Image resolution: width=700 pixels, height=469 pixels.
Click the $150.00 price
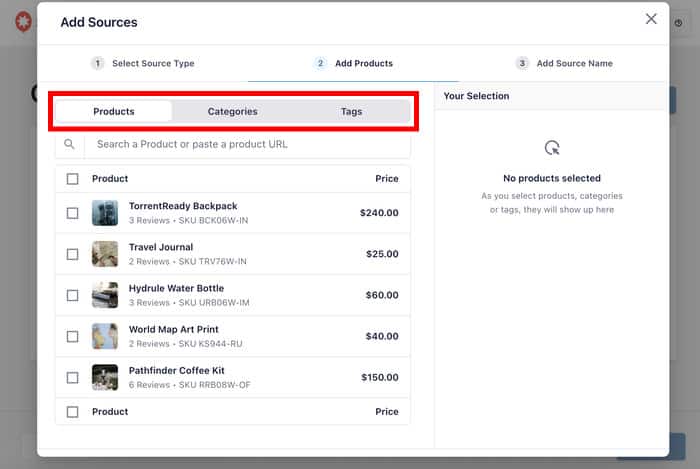point(379,377)
